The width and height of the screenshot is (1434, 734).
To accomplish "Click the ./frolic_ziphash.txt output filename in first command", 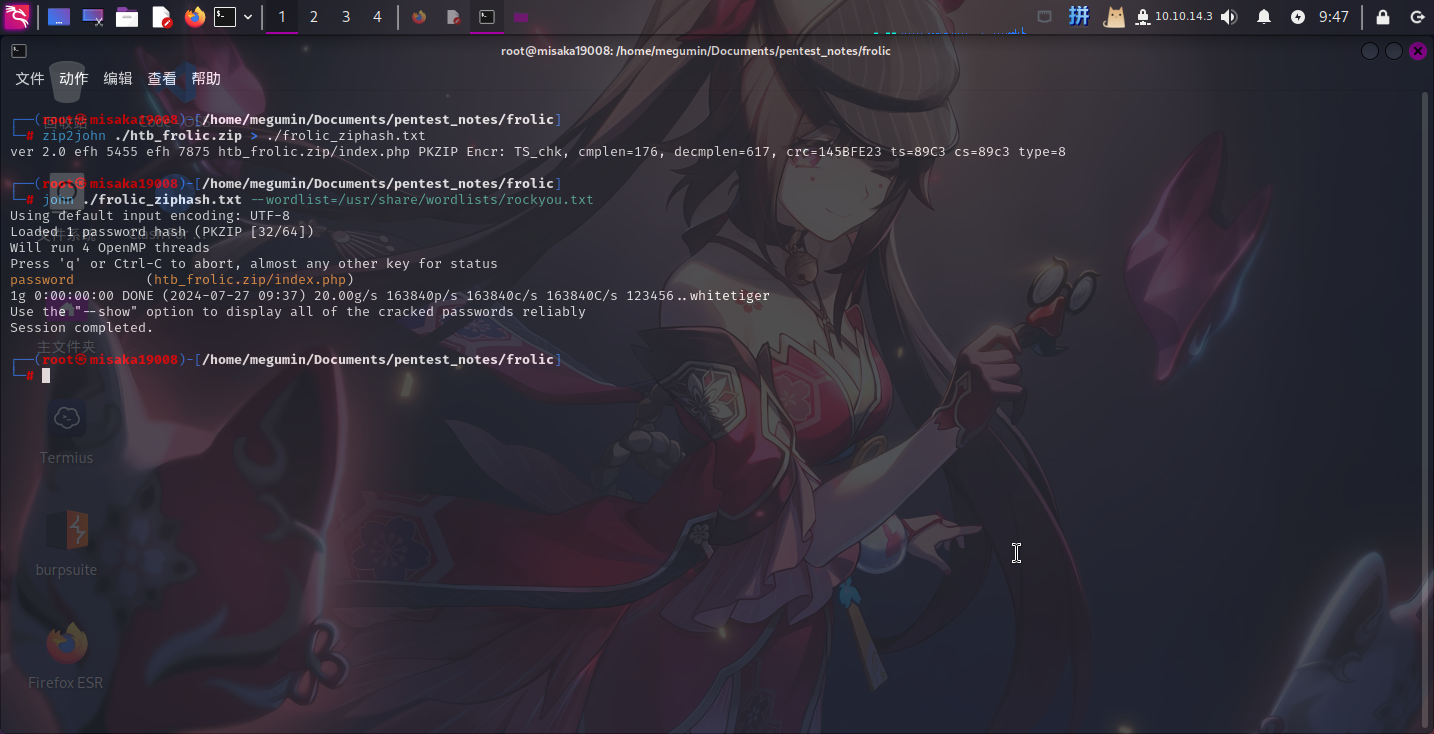I will click(x=346, y=136).
